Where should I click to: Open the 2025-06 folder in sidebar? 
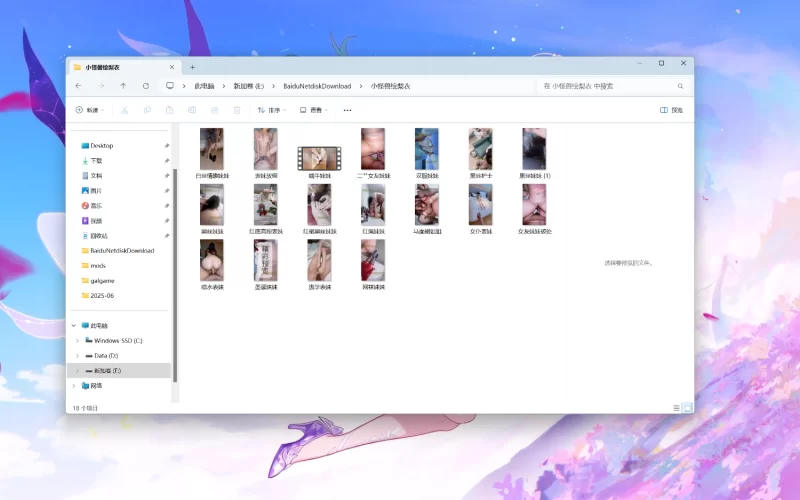(102, 295)
